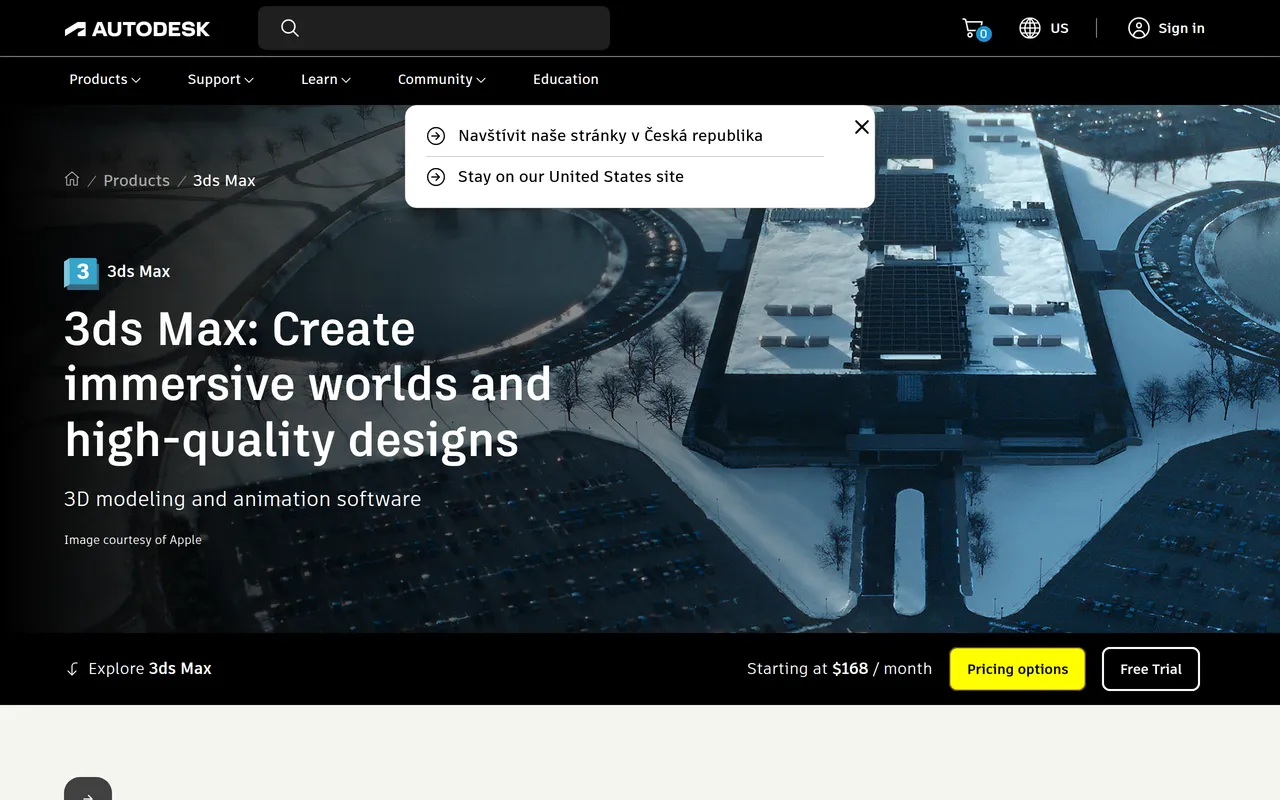Click '3D modeling and animation software' text
Image resolution: width=1280 pixels, height=800 pixels.
coord(243,499)
